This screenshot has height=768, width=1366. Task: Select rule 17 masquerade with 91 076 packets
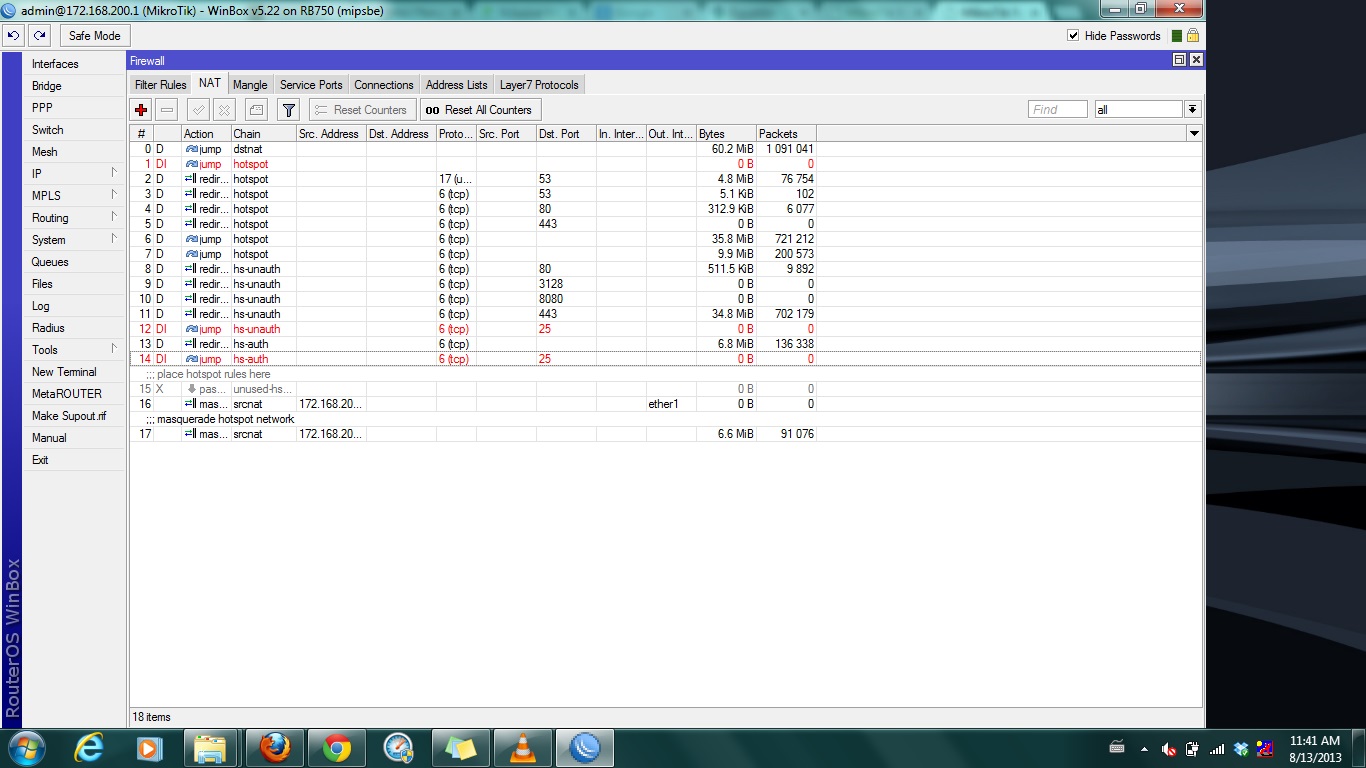(666, 434)
